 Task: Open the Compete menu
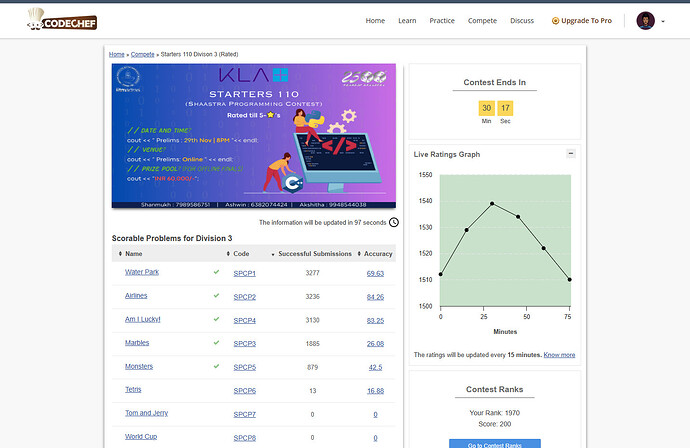click(482, 21)
